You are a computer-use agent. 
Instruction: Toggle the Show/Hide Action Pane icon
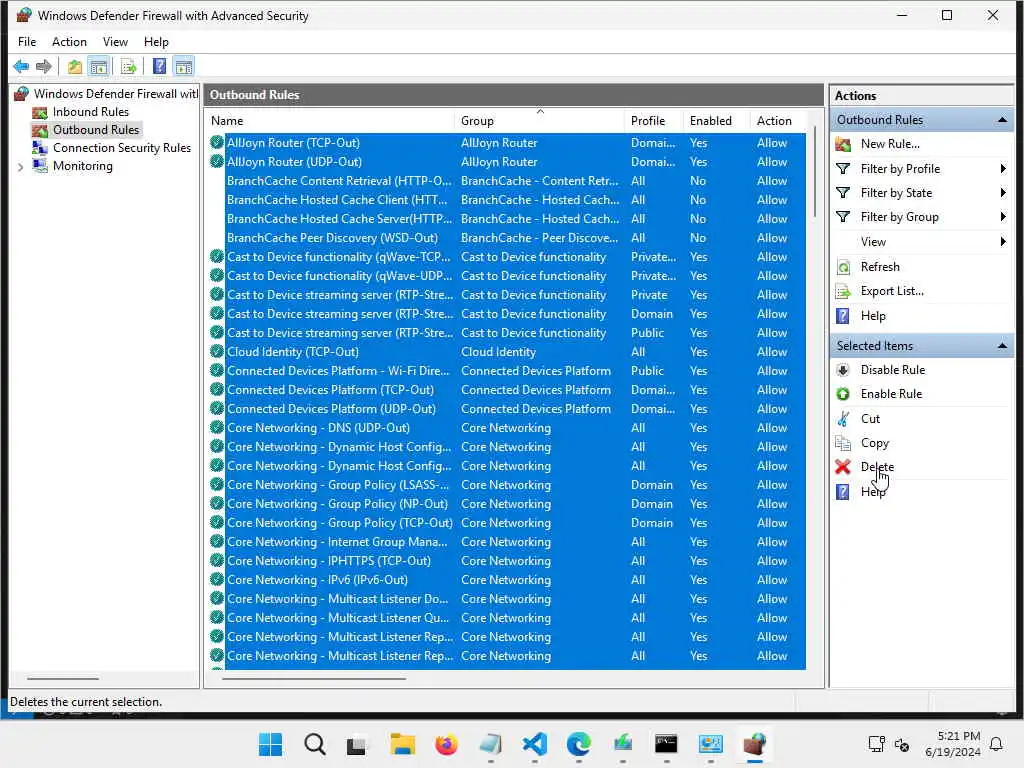184,66
